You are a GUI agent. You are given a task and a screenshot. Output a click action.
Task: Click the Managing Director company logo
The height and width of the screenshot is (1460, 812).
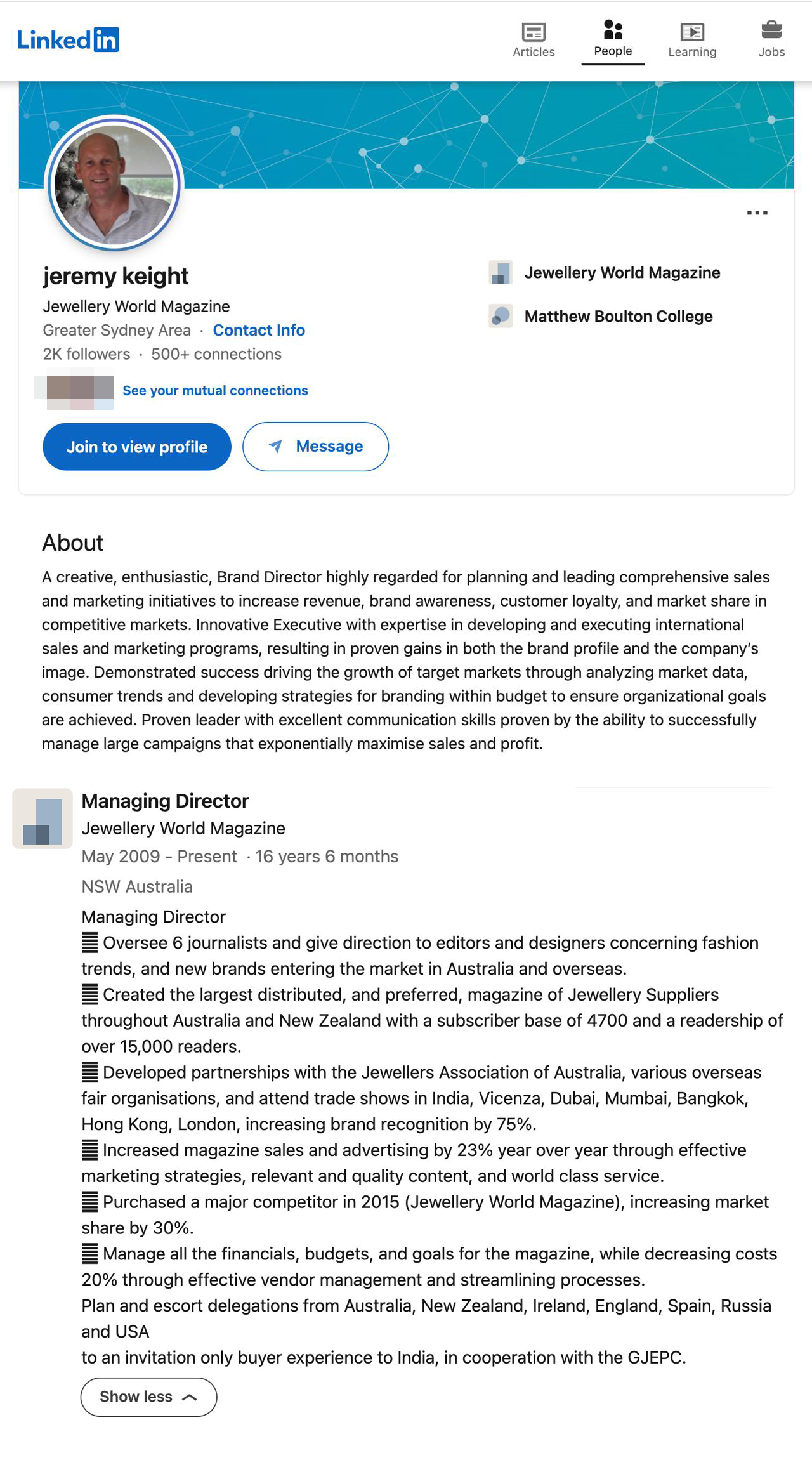coord(43,819)
